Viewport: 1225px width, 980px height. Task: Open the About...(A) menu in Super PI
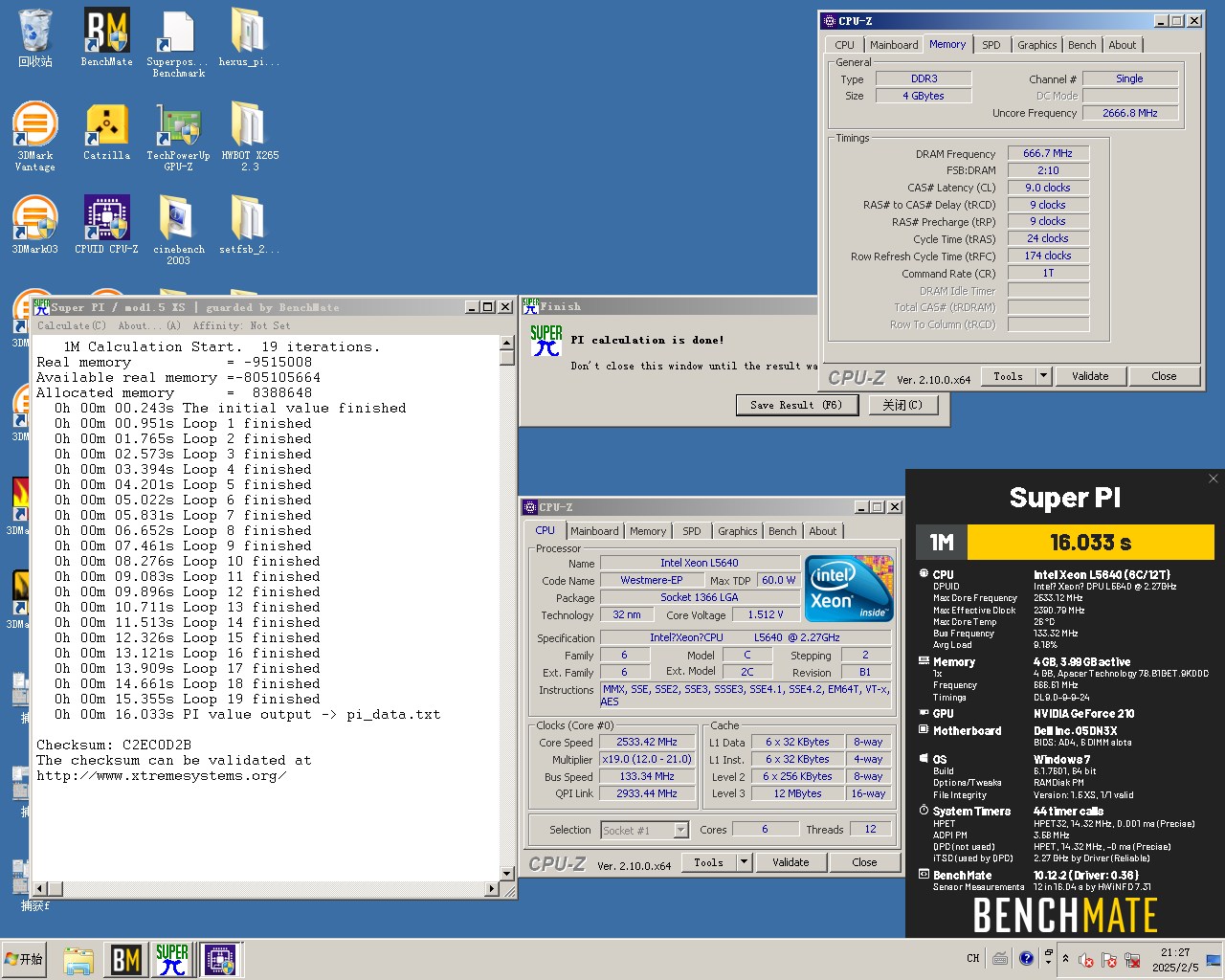coord(150,325)
